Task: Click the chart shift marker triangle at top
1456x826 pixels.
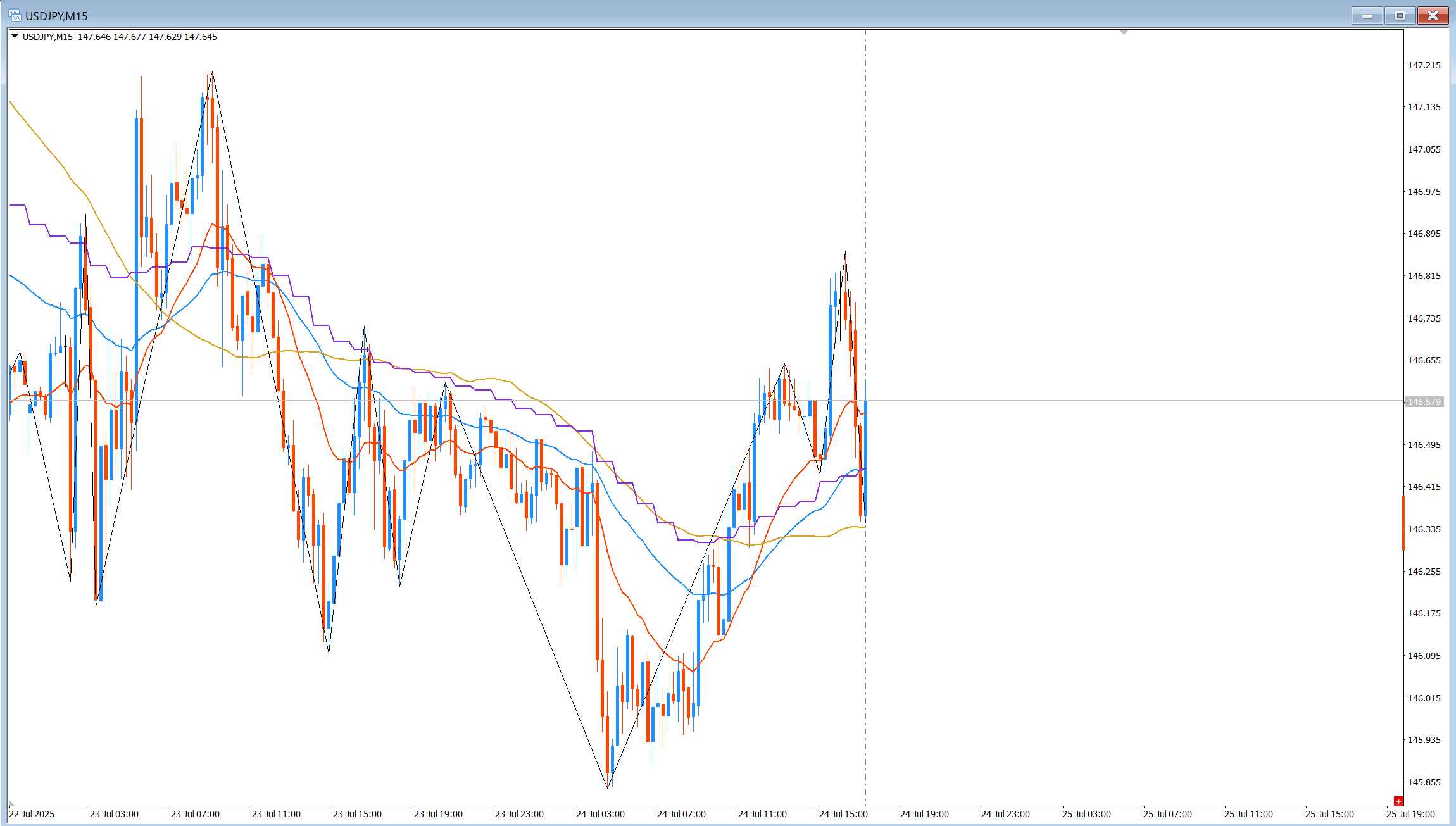Action: [x=1124, y=32]
